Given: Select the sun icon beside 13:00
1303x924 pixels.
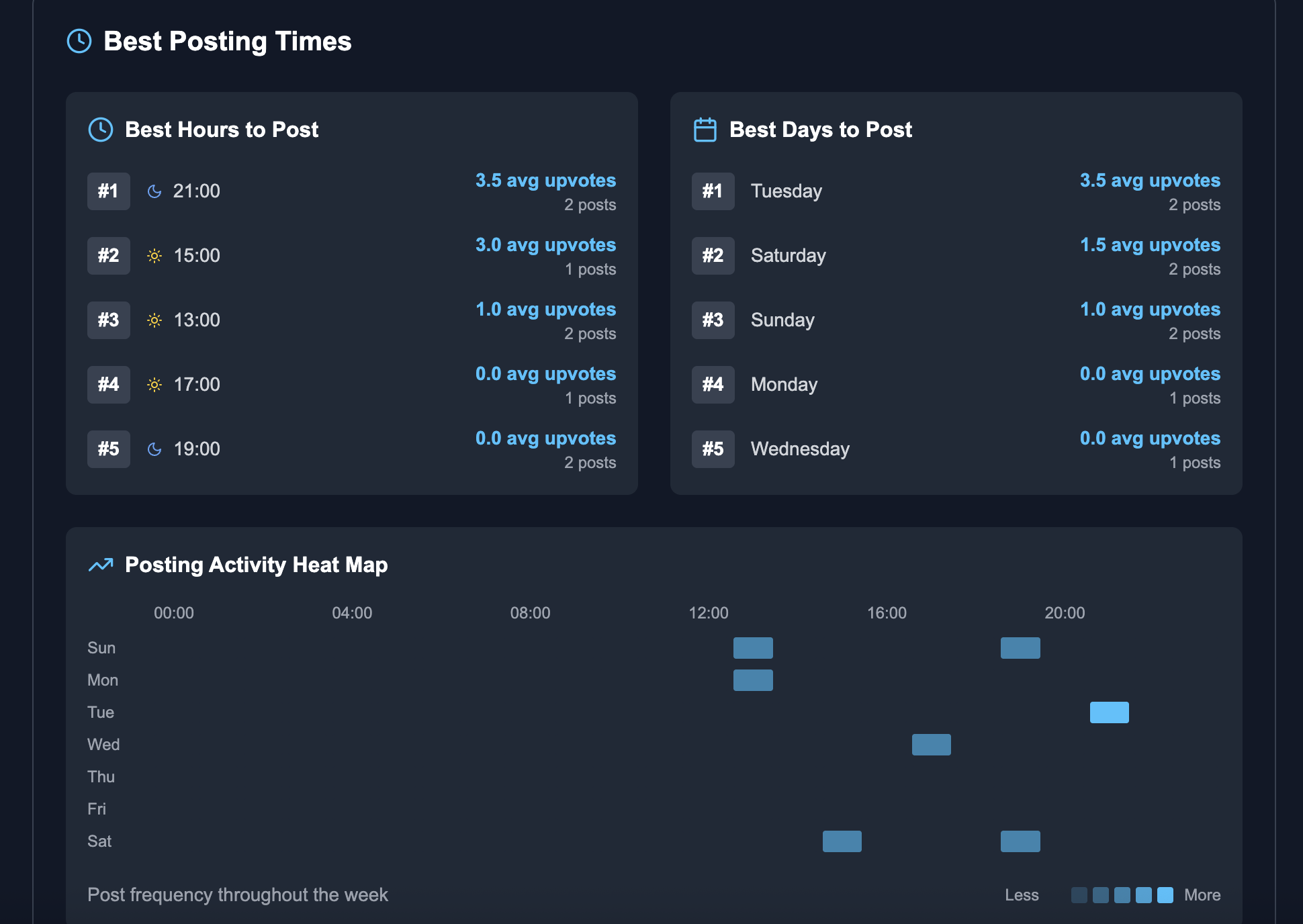Looking at the screenshot, I should (154, 320).
